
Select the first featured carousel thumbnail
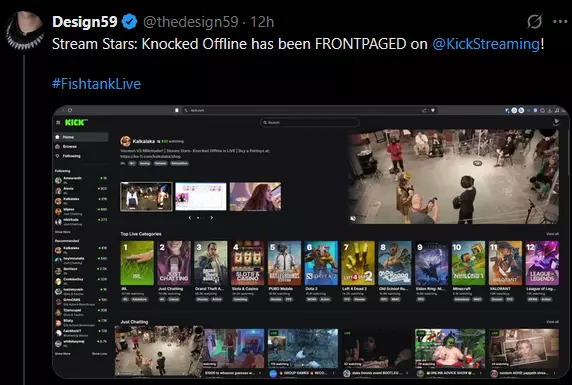pos(146,197)
